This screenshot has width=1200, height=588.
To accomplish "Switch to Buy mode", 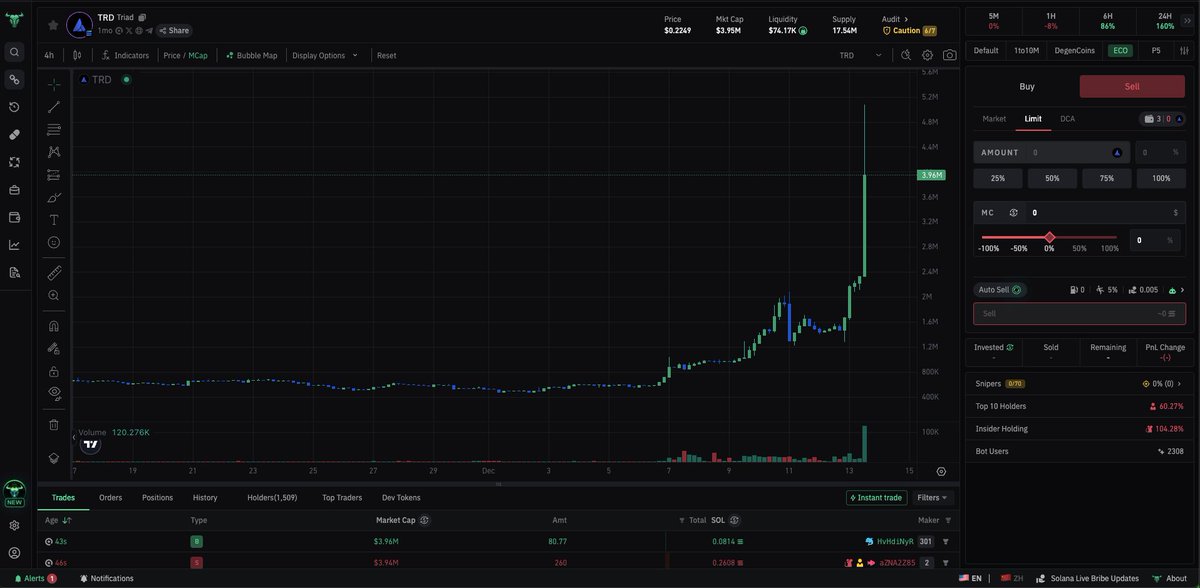I will tap(1027, 86).
